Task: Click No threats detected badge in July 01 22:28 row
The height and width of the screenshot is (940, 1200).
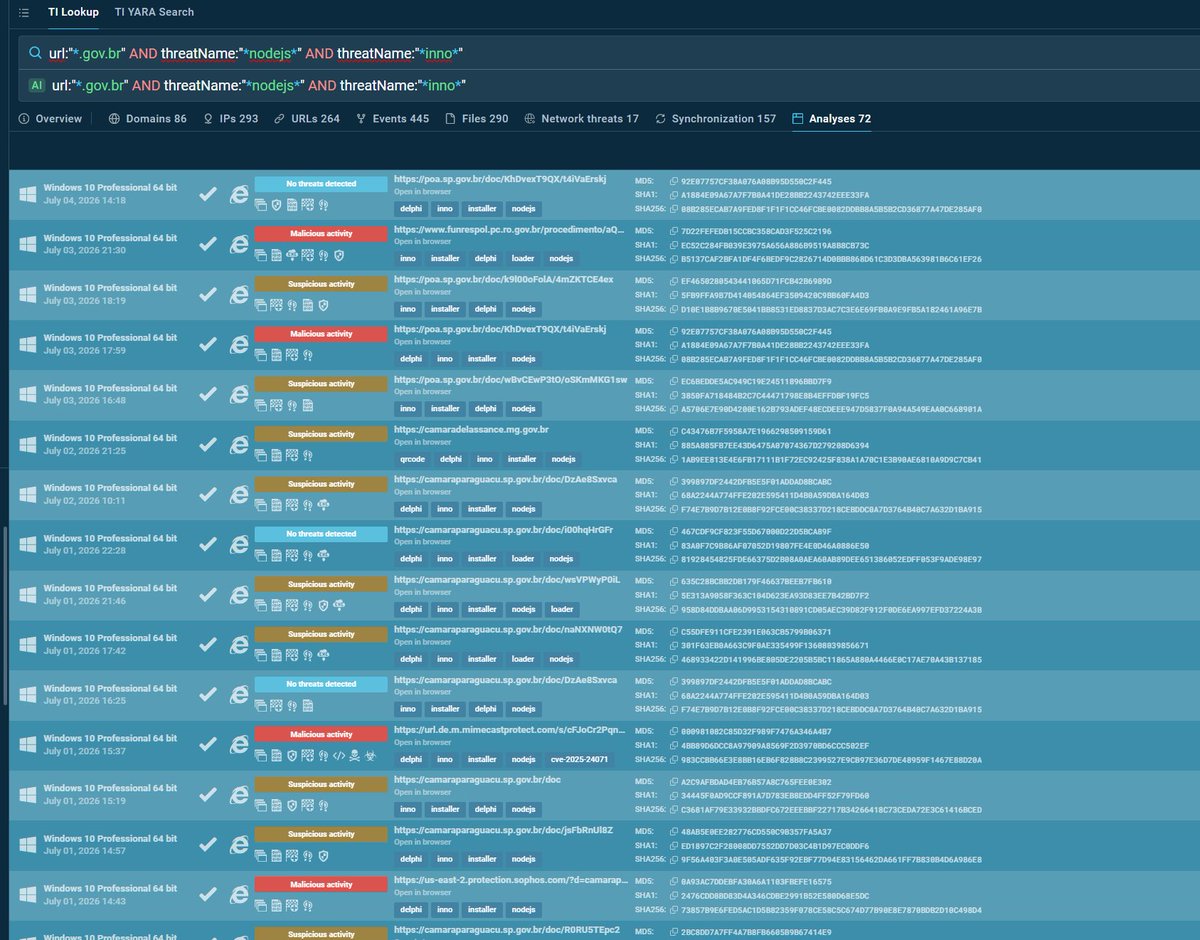Action: point(320,534)
